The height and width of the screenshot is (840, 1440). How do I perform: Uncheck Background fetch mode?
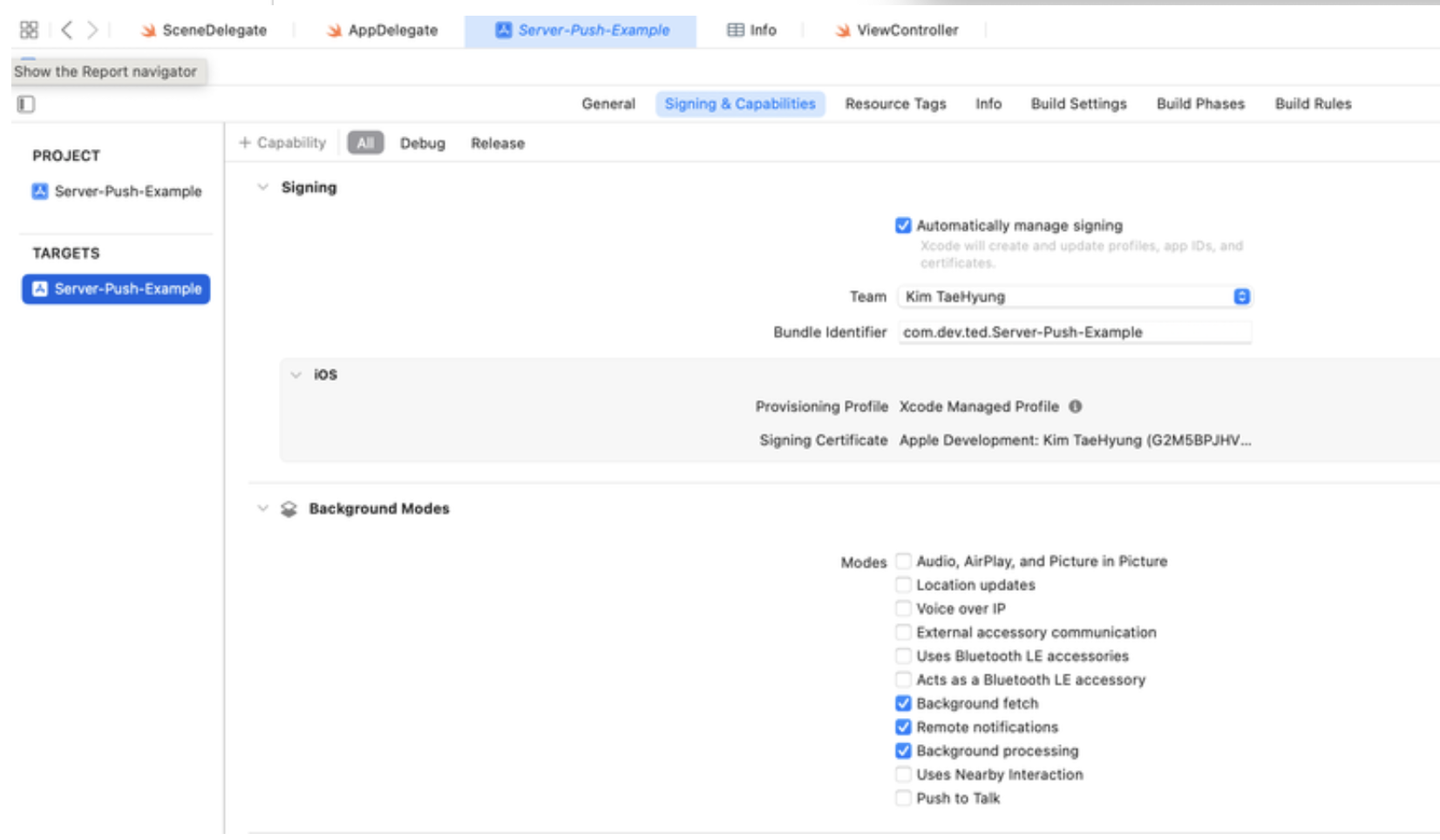[x=903, y=703]
